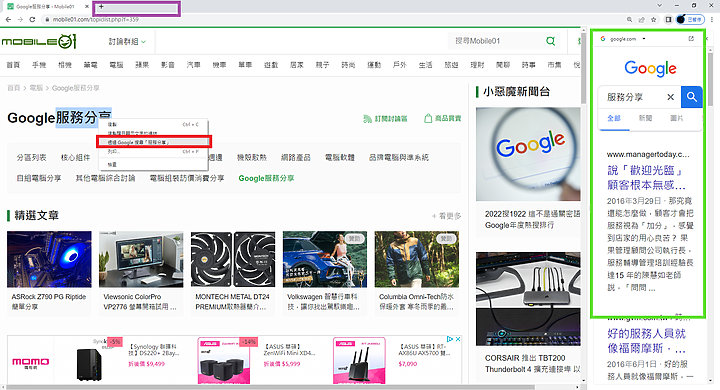Click the share page icon in address bar
This screenshot has width=720, height=390.
pyautogui.click(x=641, y=19)
